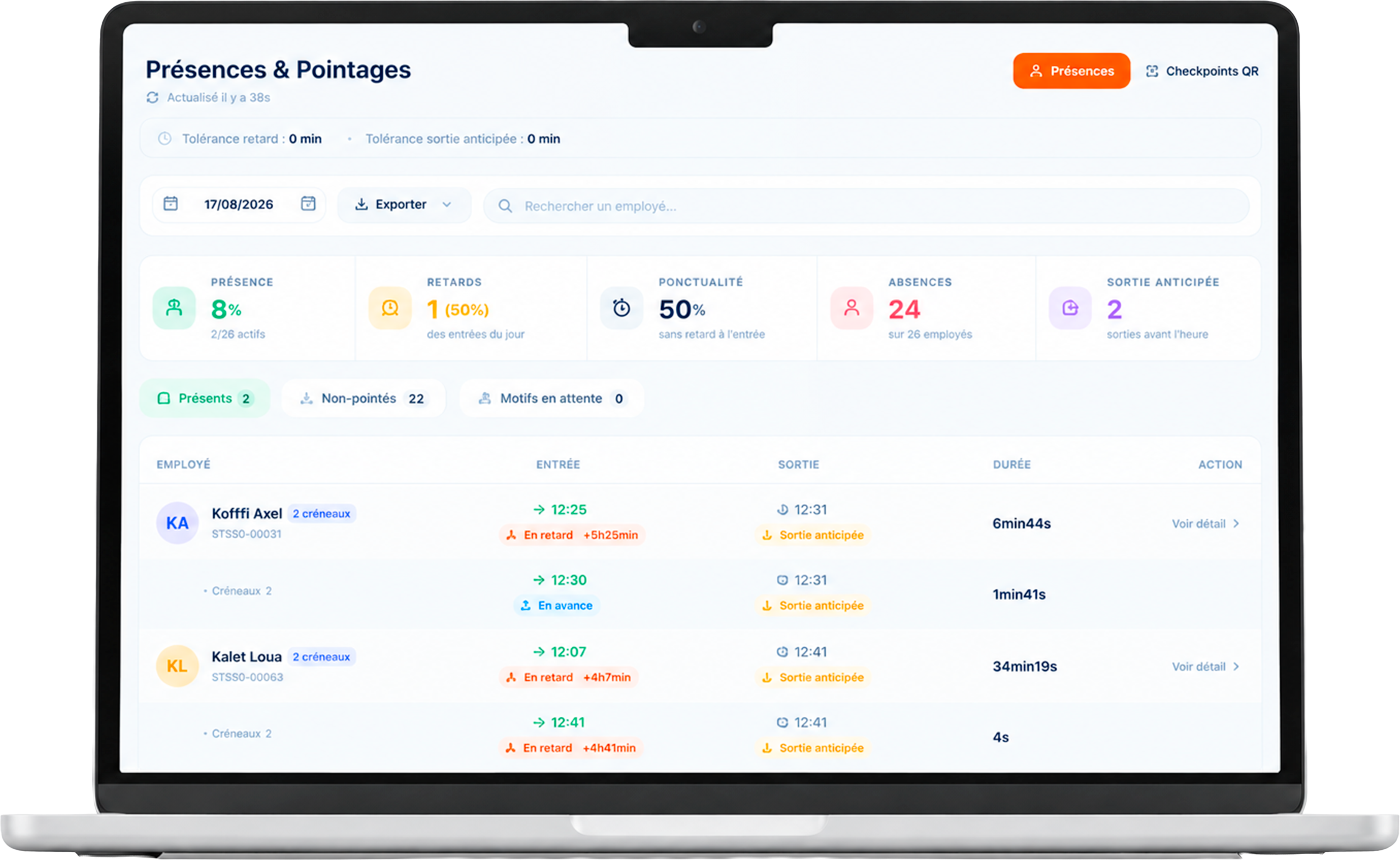Open Voir détail chevron for Kalet Loua
The image size is (1400, 860).
(x=1236, y=666)
